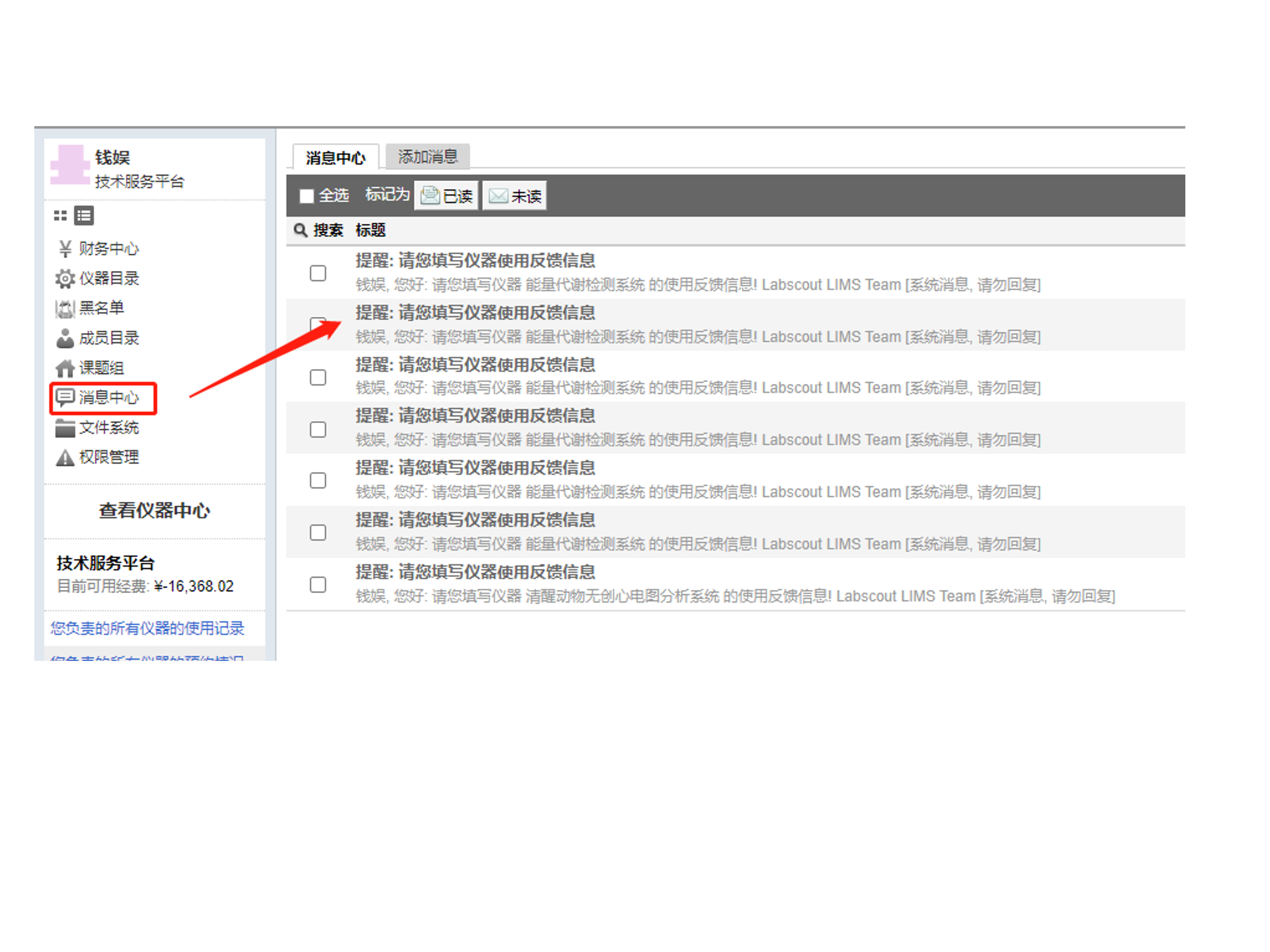
Task: Click the 黑名单 icon in sidebar
Action: click(65, 309)
